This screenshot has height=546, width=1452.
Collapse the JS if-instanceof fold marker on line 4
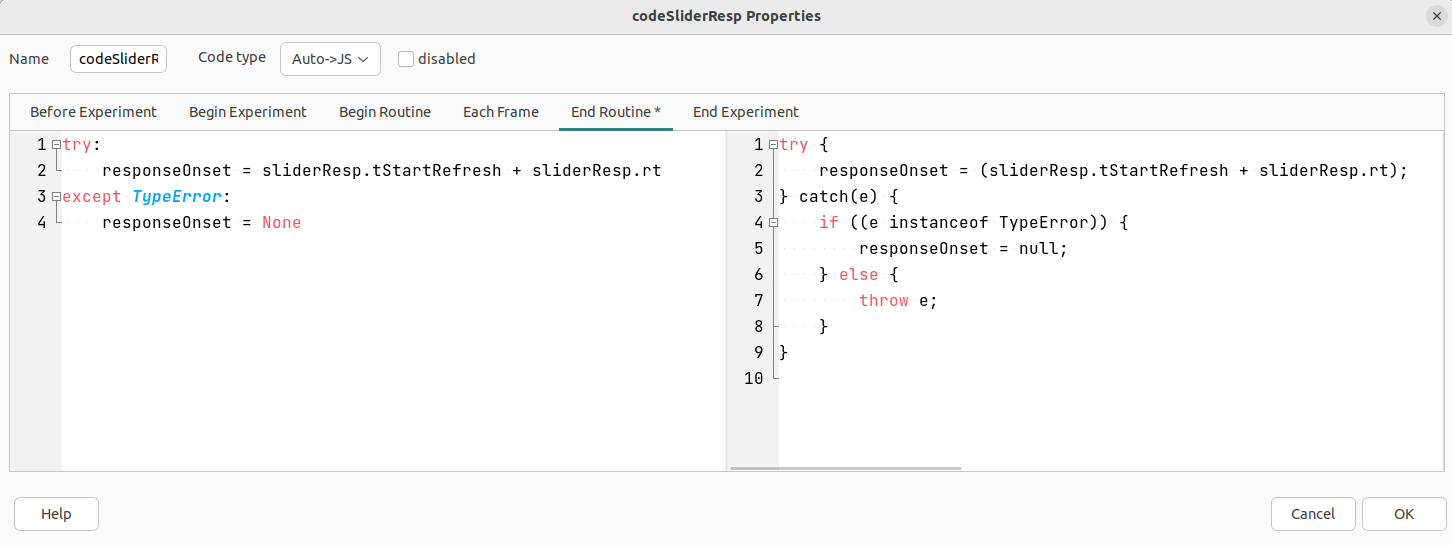[773, 223]
